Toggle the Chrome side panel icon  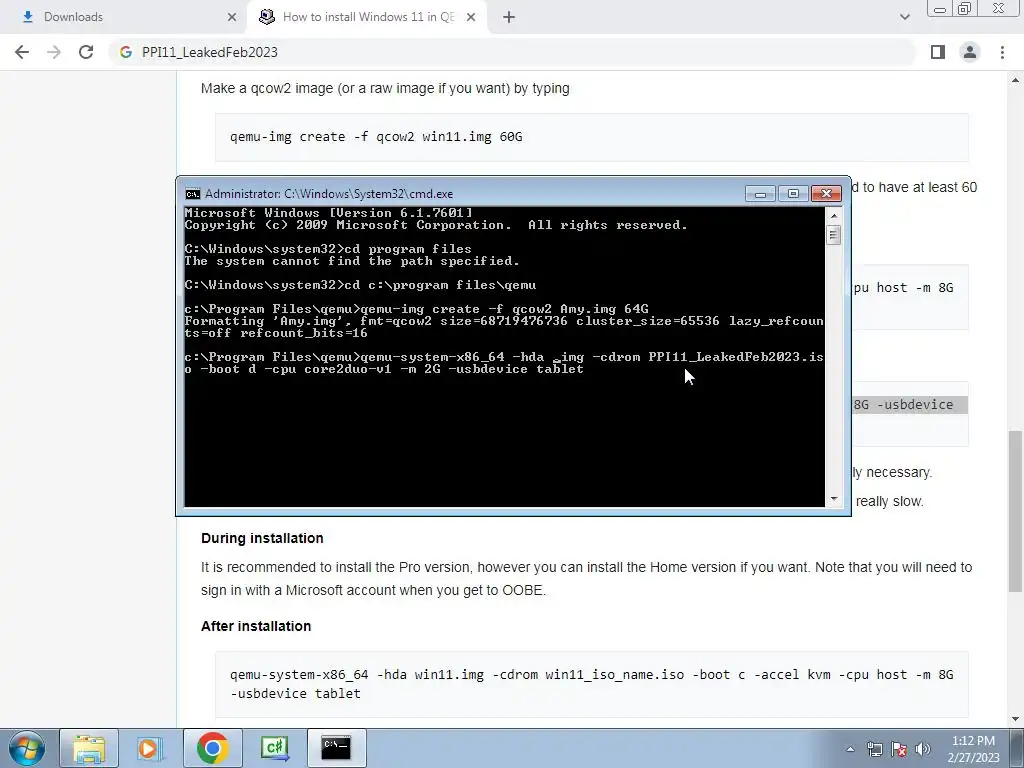[x=938, y=52]
